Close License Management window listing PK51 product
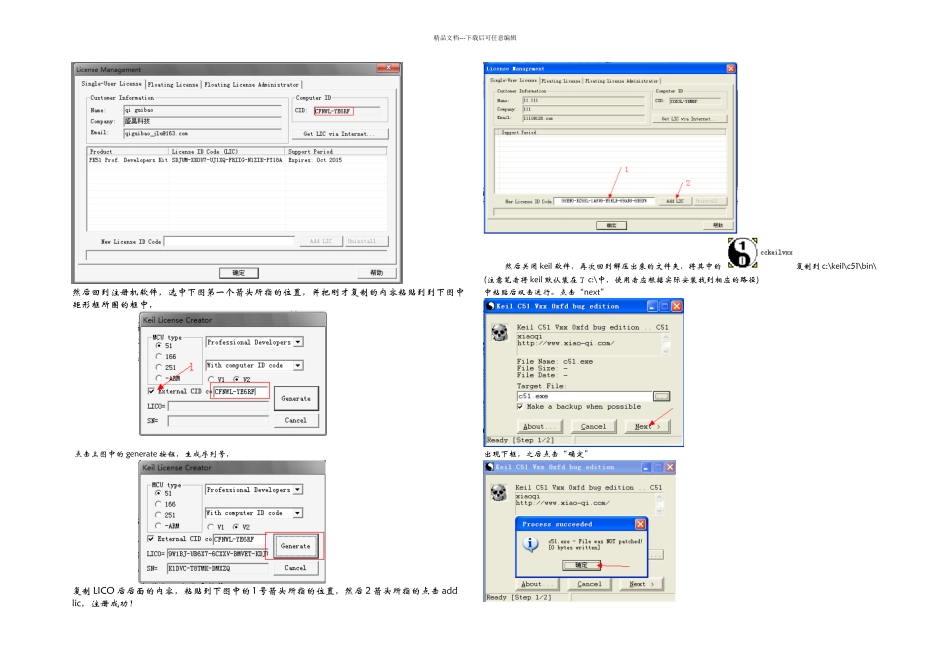Viewport: 950px width, 672px height. pyautogui.click(x=387, y=68)
